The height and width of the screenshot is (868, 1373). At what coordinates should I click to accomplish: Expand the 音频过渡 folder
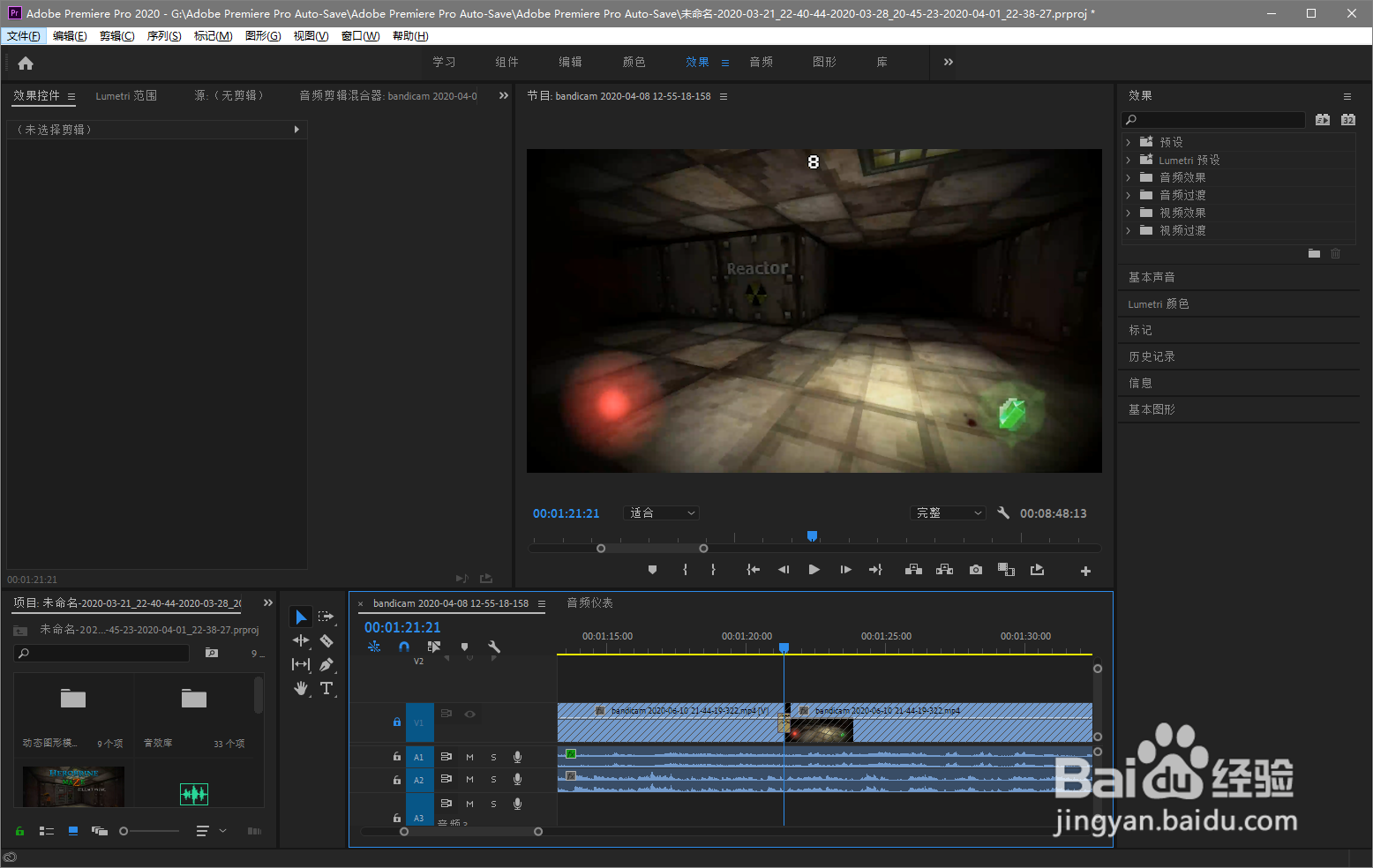point(1128,195)
